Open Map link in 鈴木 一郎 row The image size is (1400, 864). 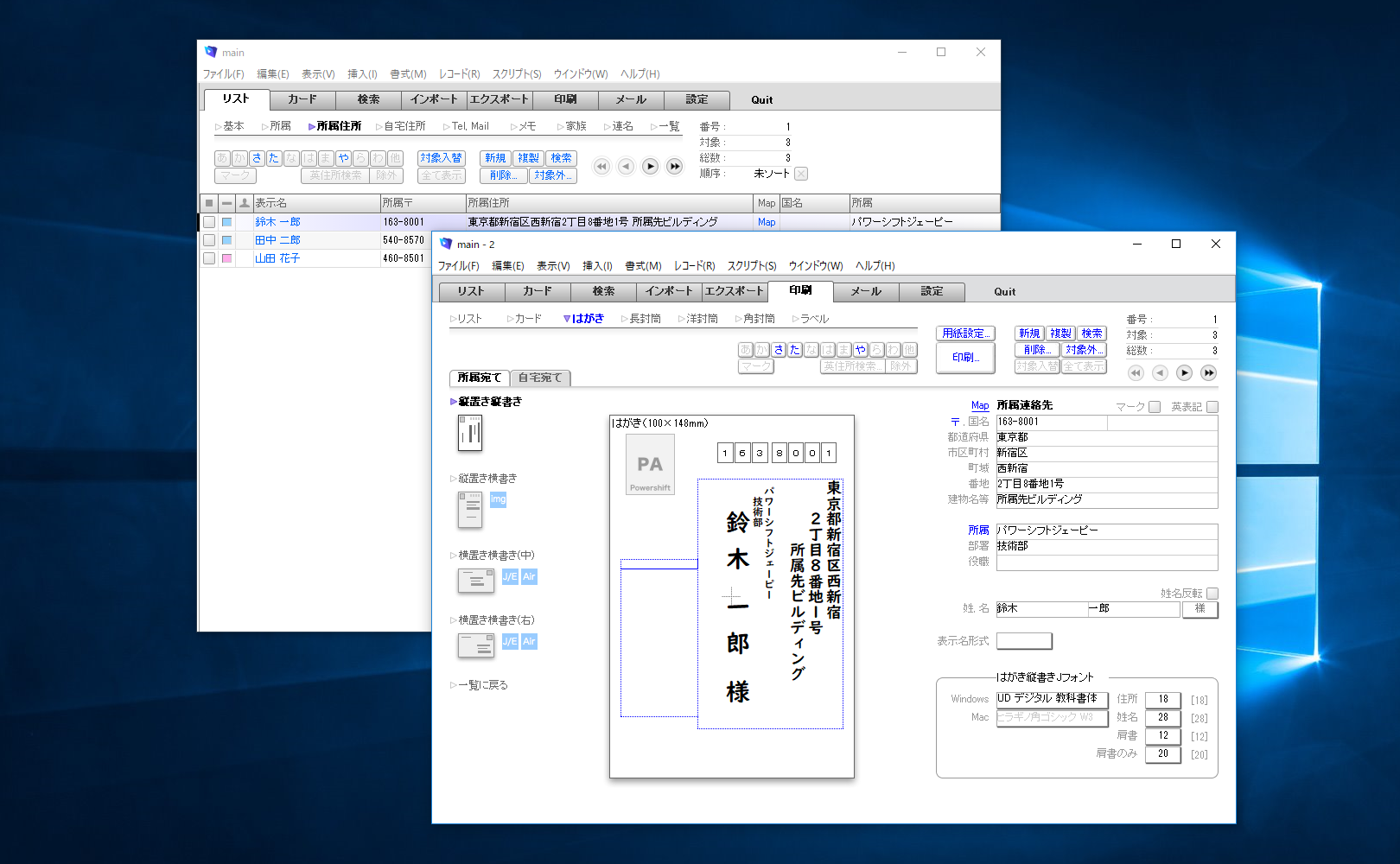[767, 222]
